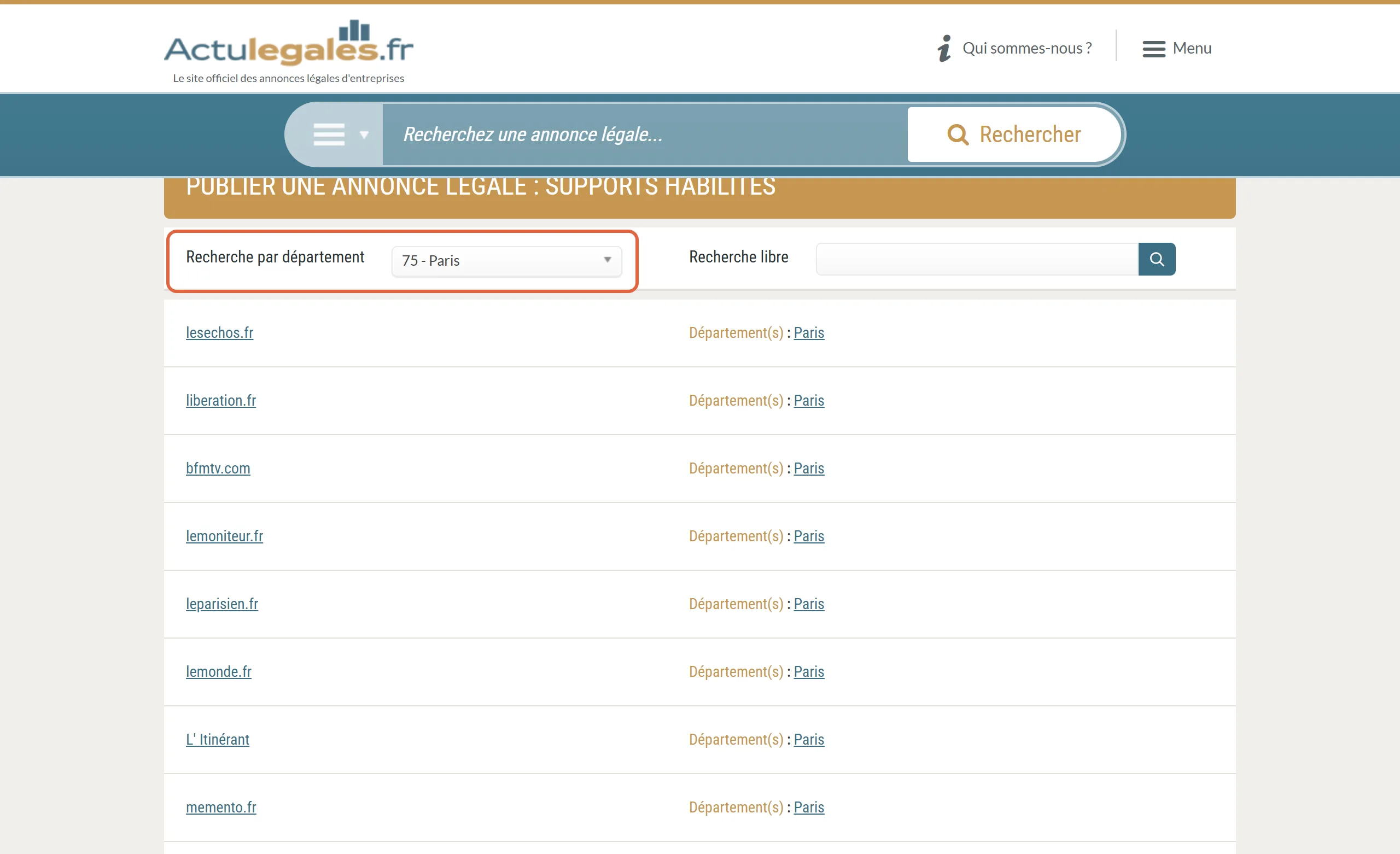Click the list icon in the search bar
This screenshot has height=854, width=1400.
[329, 134]
